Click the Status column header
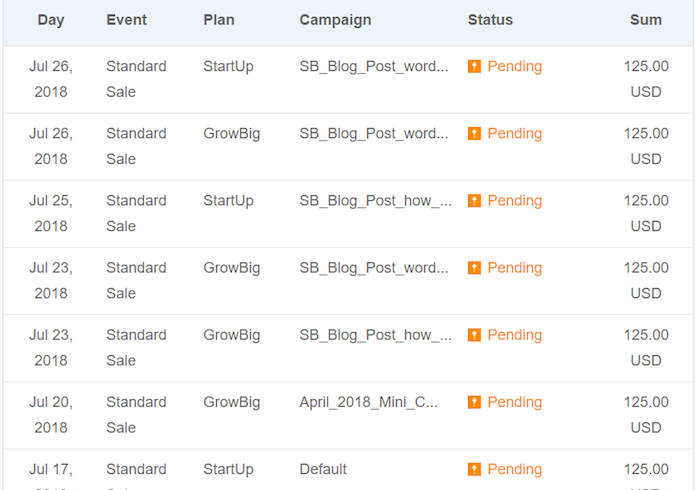 tap(490, 20)
